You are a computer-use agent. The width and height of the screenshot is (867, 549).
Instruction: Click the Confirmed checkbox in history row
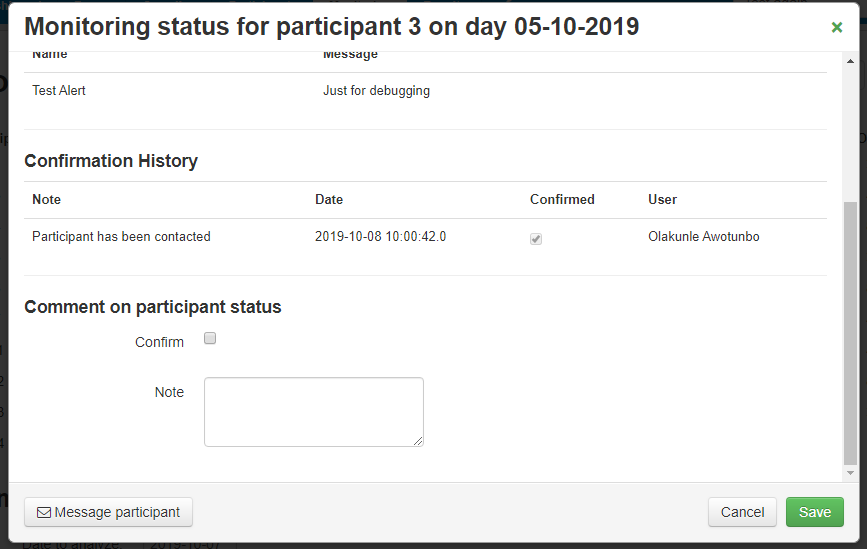[536, 239]
